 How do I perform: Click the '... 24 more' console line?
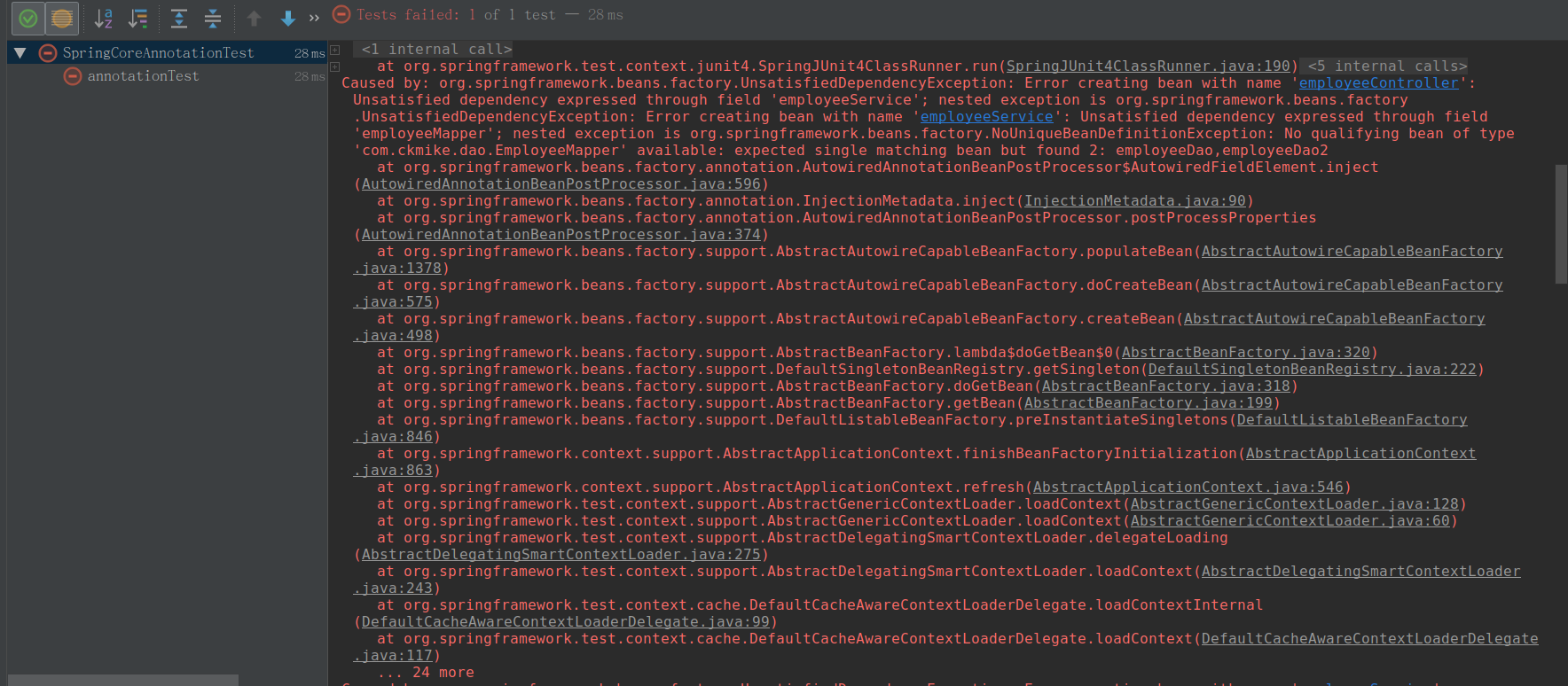tap(426, 673)
